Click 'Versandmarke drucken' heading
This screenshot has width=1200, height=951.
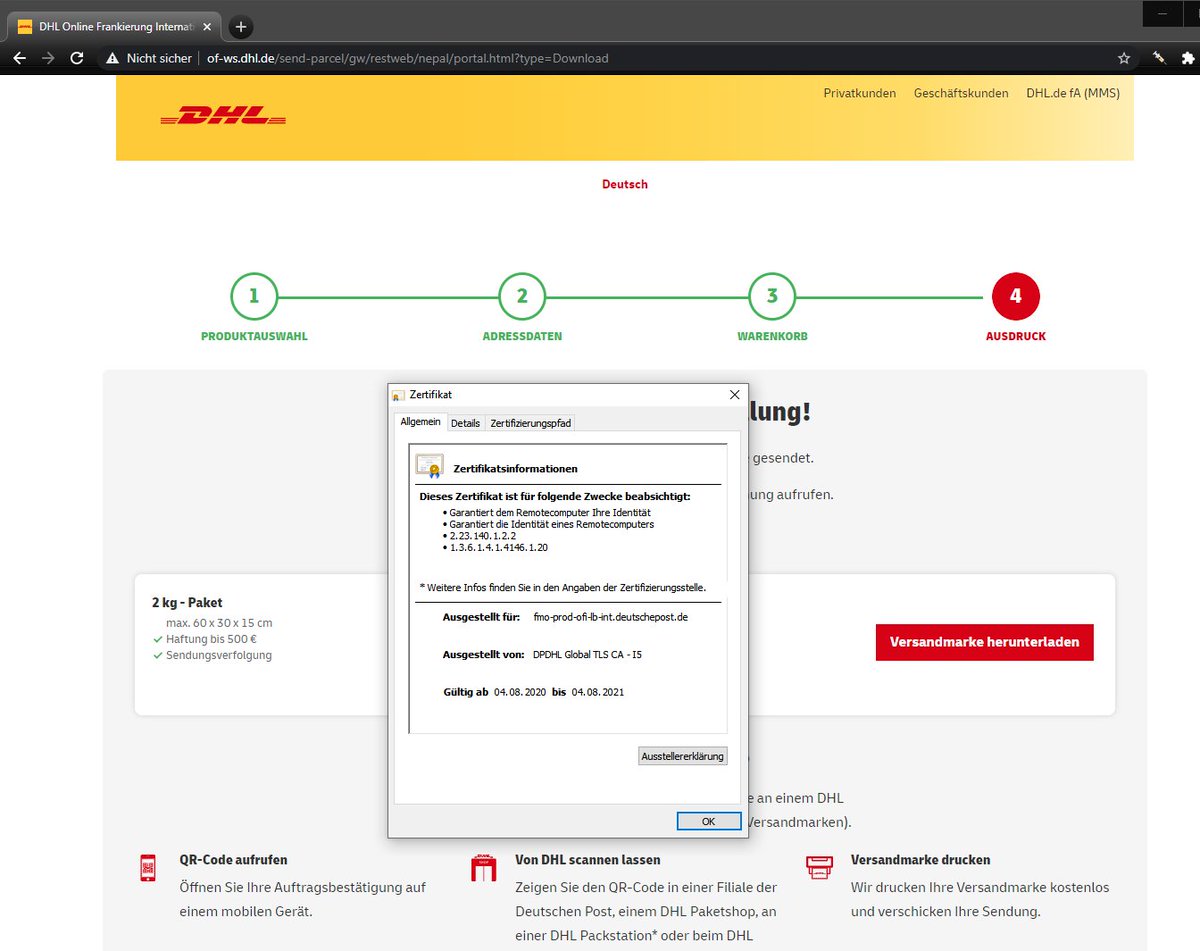tap(921, 860)
